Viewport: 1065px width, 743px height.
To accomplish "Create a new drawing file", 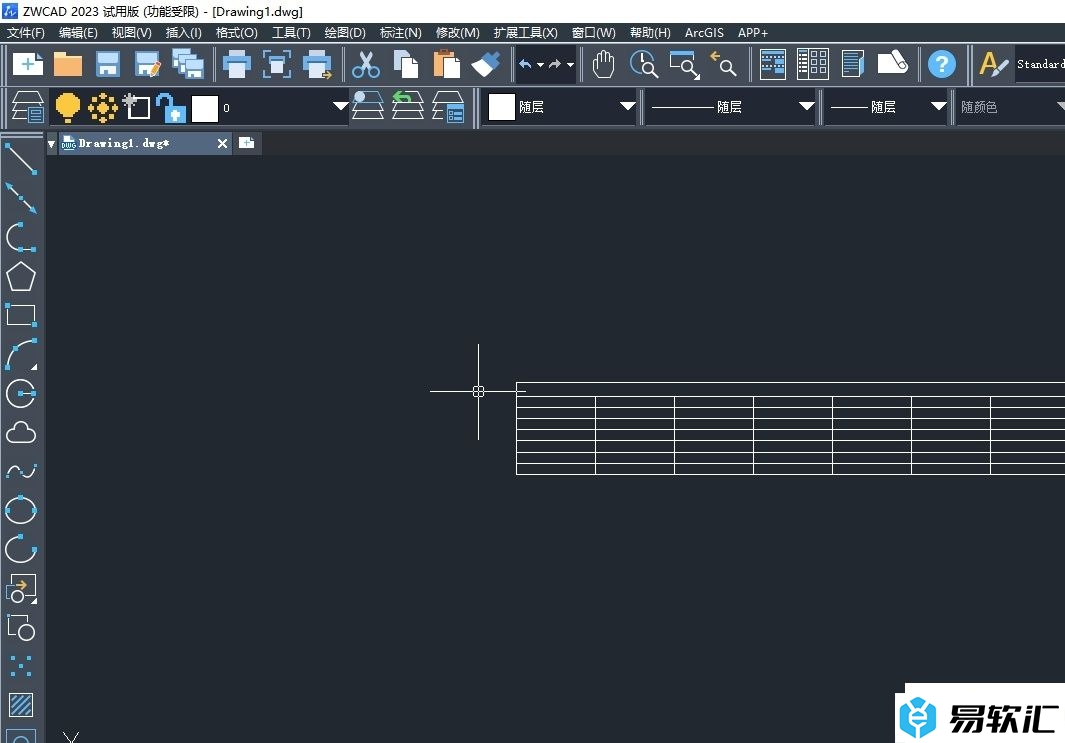I will [x=27, y=65].
